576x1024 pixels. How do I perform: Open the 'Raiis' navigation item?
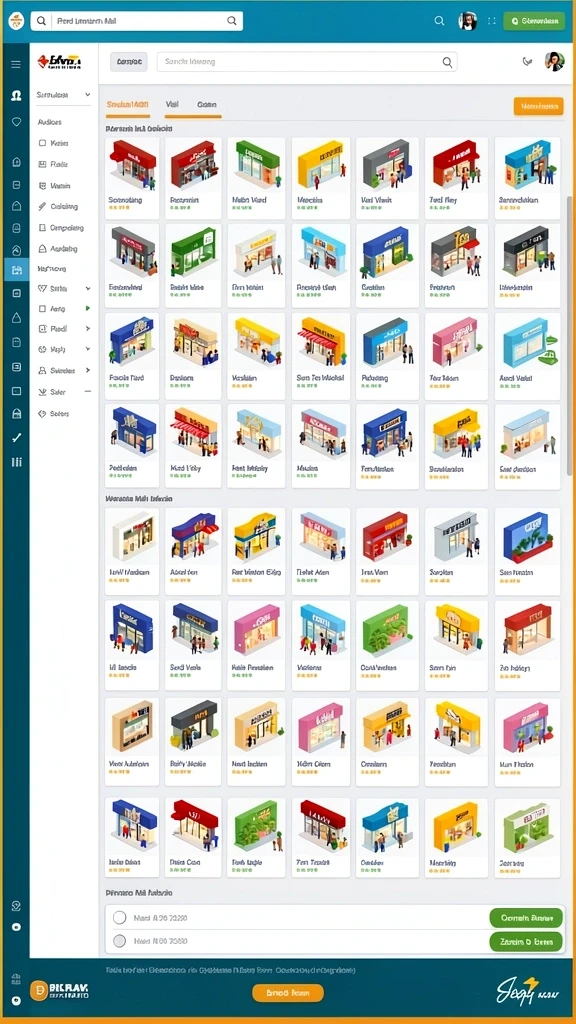(x=54, y=165)
